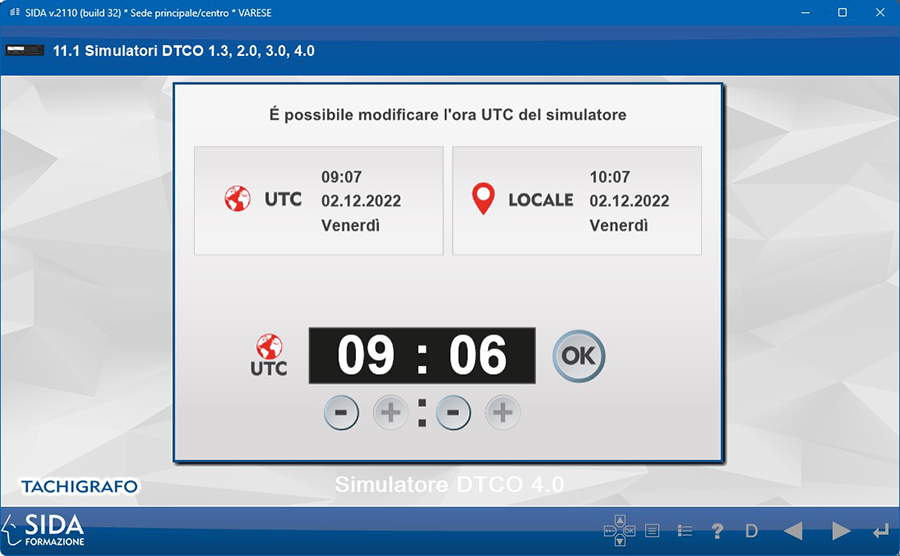The width and height of the screenshot is (900, 556).
Task: Click the 09 : 06 digital clock display
Action: (421, 355)
